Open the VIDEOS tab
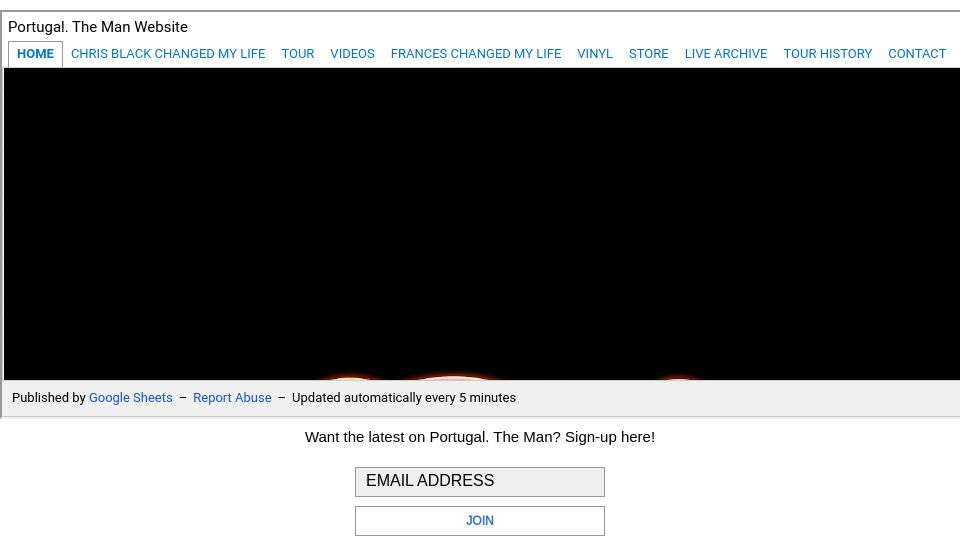 [x=353, y=54]
